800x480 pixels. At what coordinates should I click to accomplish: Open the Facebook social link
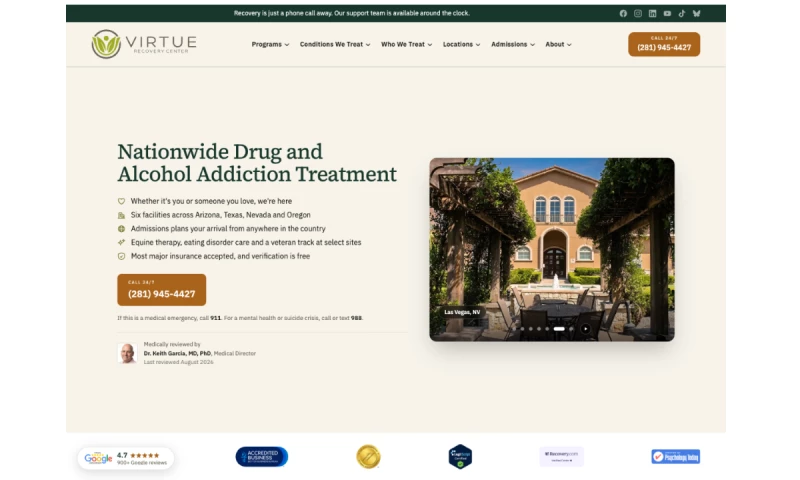623,14
